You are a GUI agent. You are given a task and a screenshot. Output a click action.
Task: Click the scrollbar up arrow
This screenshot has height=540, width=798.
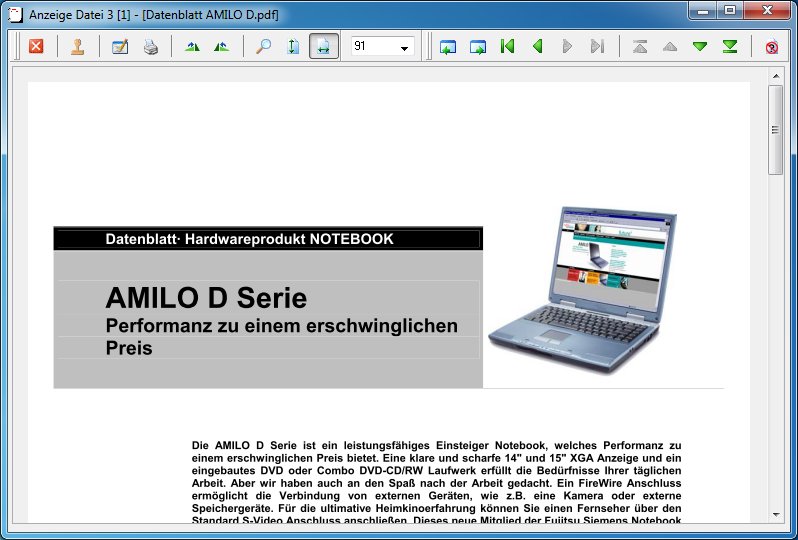pos(776,76)
